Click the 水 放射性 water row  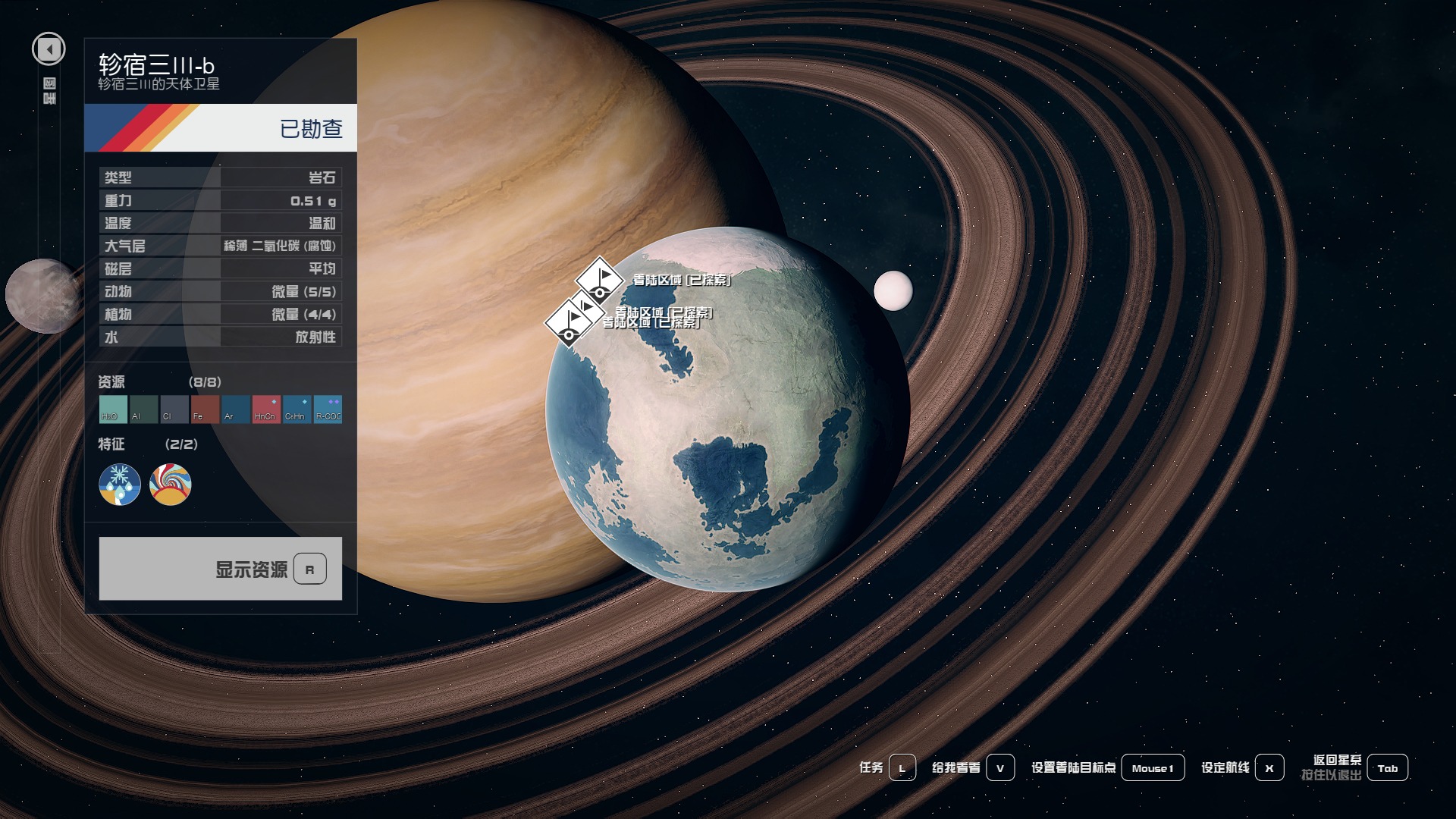(x=221, y=337)
